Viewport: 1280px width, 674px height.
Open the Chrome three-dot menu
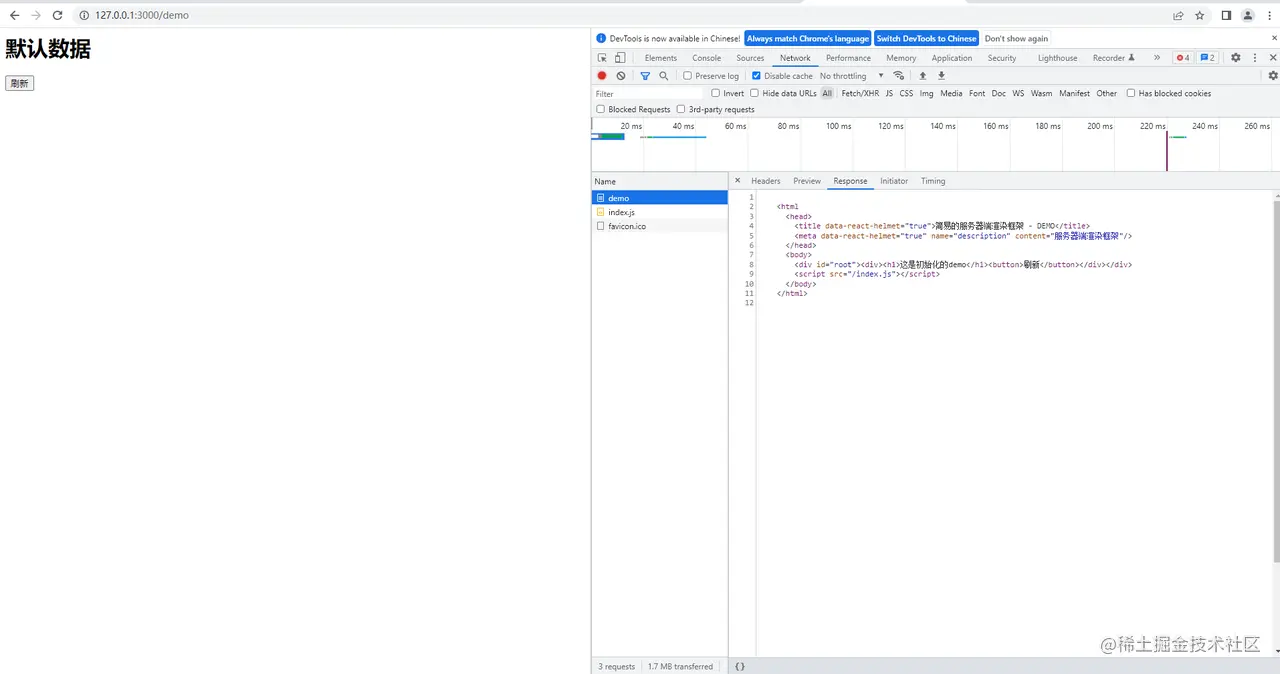click(1268, 15)
